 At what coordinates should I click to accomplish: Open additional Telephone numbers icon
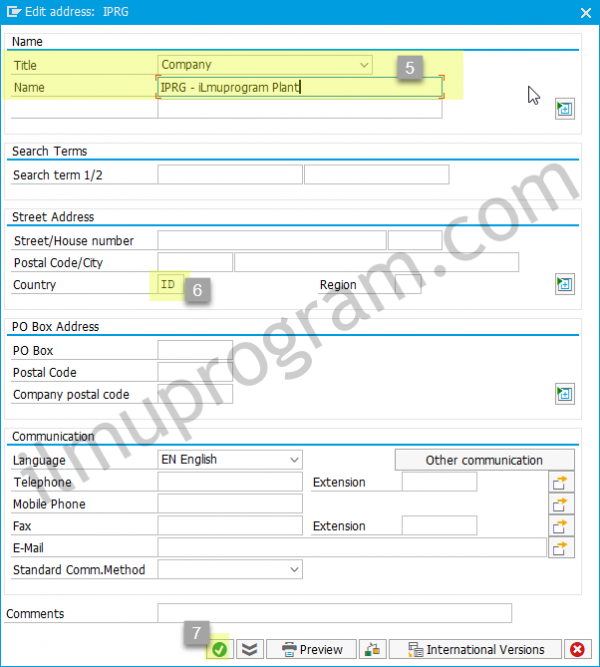click(561, 482)
